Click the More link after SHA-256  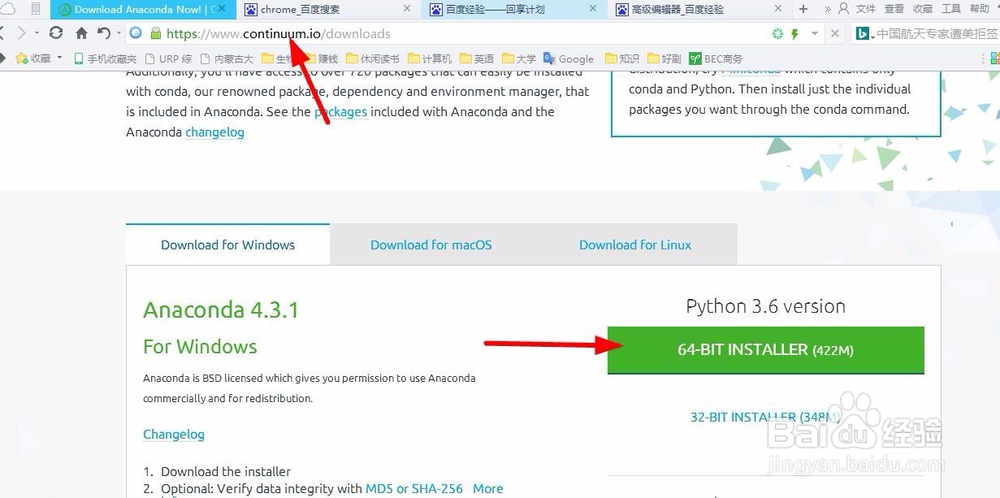pyautogui.click(x=488, y=488)
